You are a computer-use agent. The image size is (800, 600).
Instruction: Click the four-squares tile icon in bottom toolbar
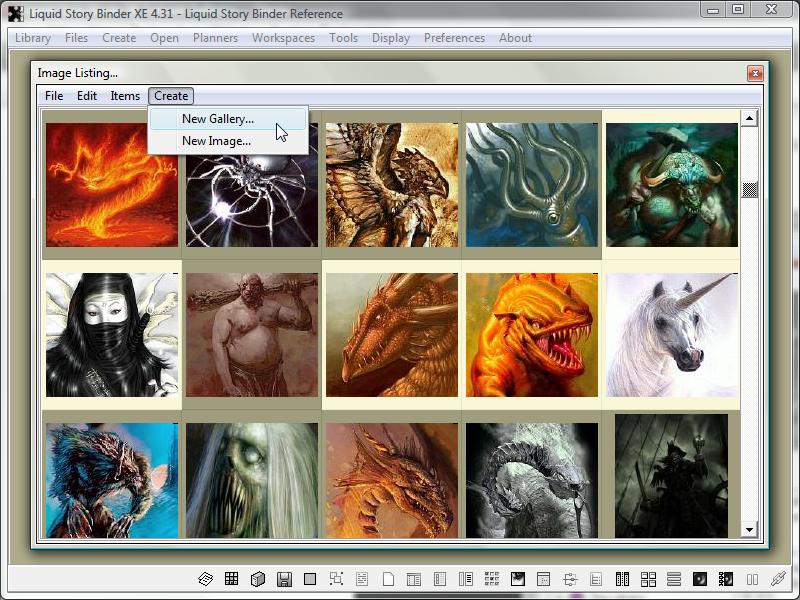(648, 579)
